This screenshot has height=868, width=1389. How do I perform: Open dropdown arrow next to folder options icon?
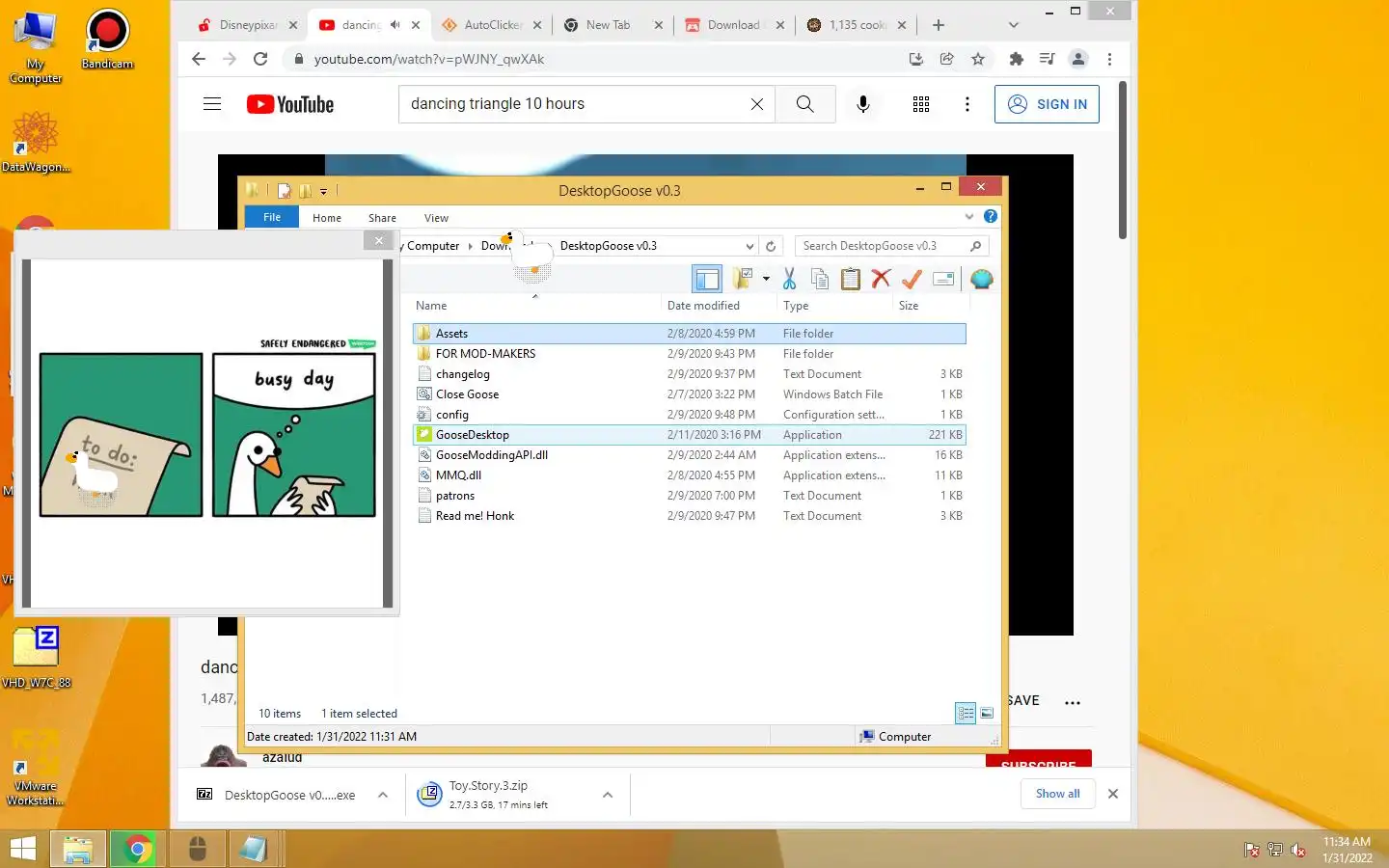[766, 280]
